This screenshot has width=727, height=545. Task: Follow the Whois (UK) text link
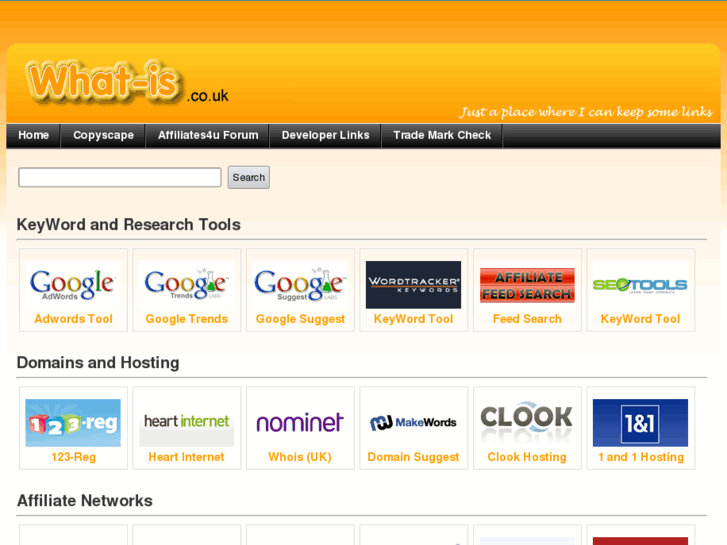tap(300, 457)
